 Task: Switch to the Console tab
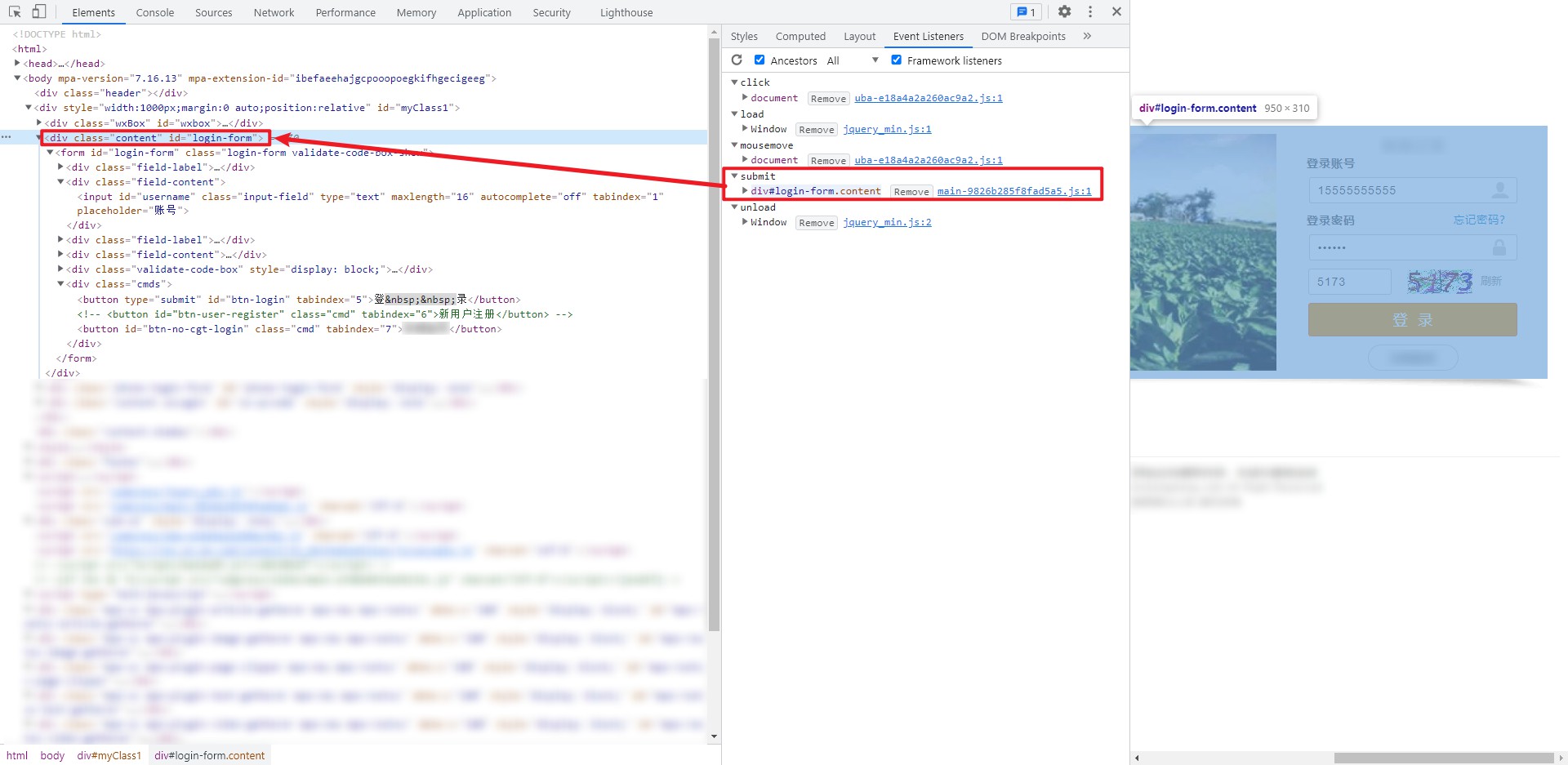[155, 12]
